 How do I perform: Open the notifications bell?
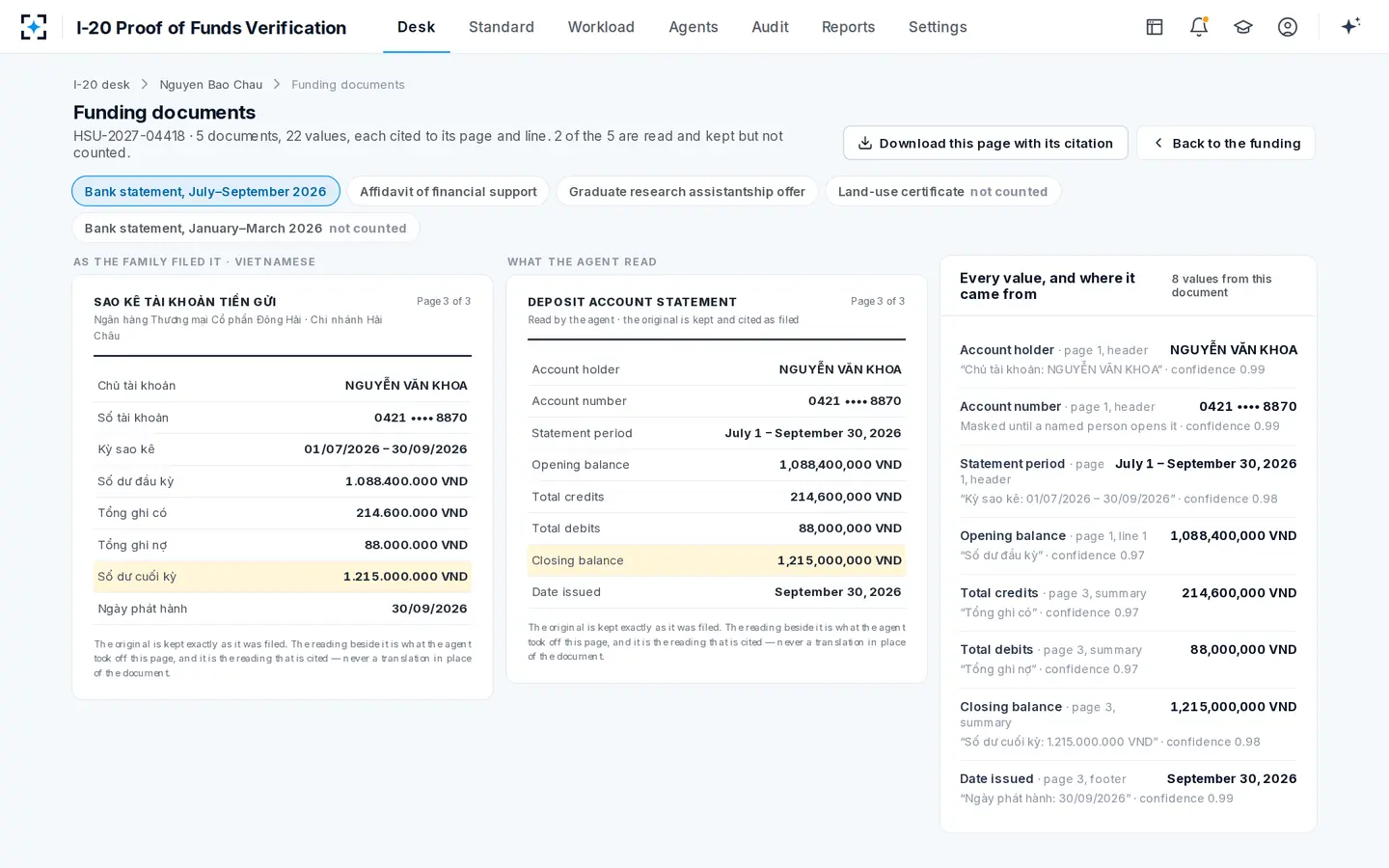tap(1199, 27)
